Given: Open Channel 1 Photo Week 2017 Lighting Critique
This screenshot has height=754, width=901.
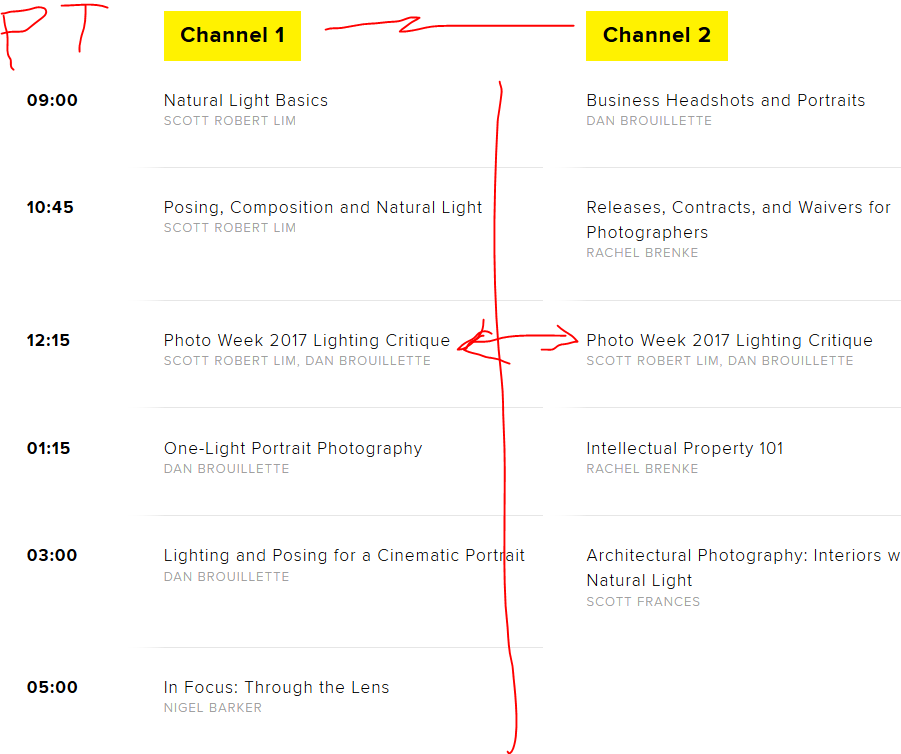Looking at the screenshot, I should click(x=307, y=340).
